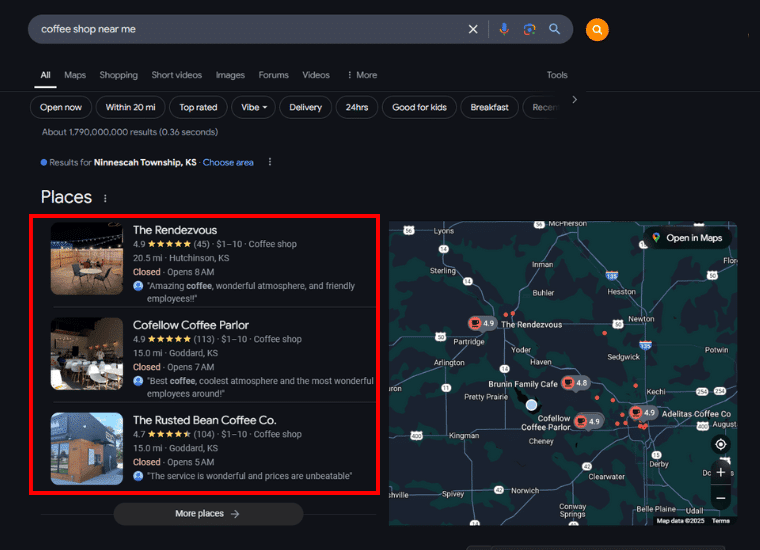Click the 'Opens 7 AM' hours text
760x550 pixels.
coord(190,367)
